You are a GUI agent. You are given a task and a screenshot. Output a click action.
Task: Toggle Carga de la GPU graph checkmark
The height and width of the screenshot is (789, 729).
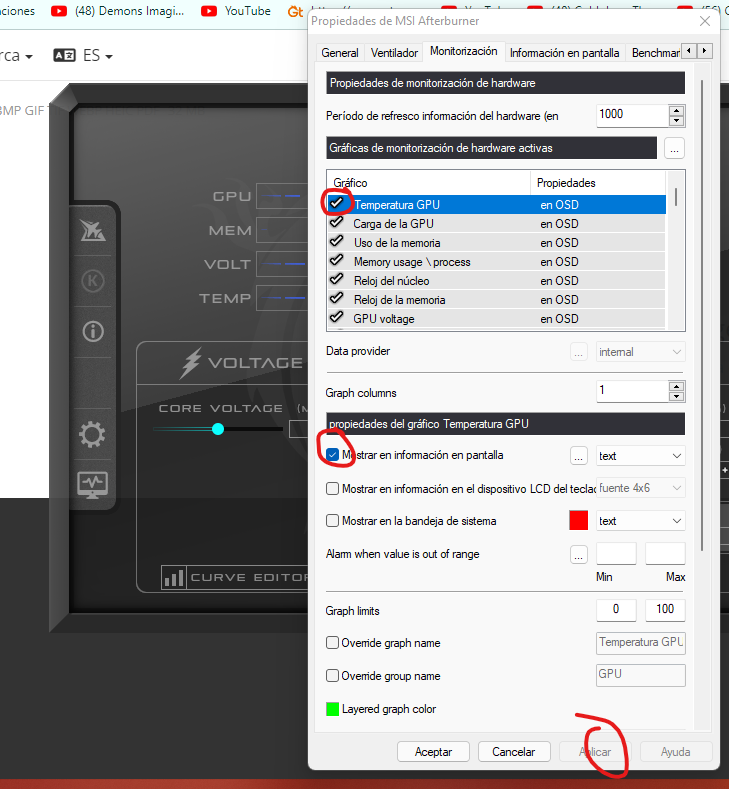(x=337, y=222)
